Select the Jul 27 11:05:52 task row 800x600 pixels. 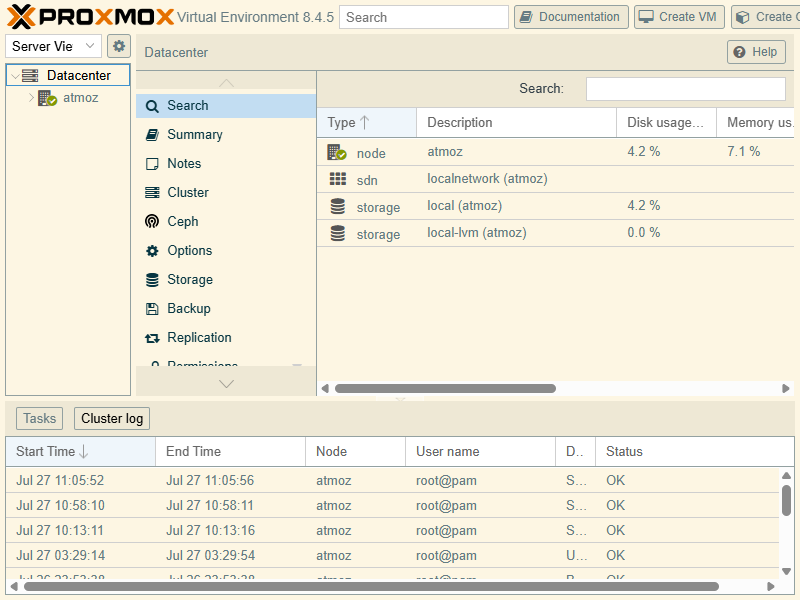(392, 480)
